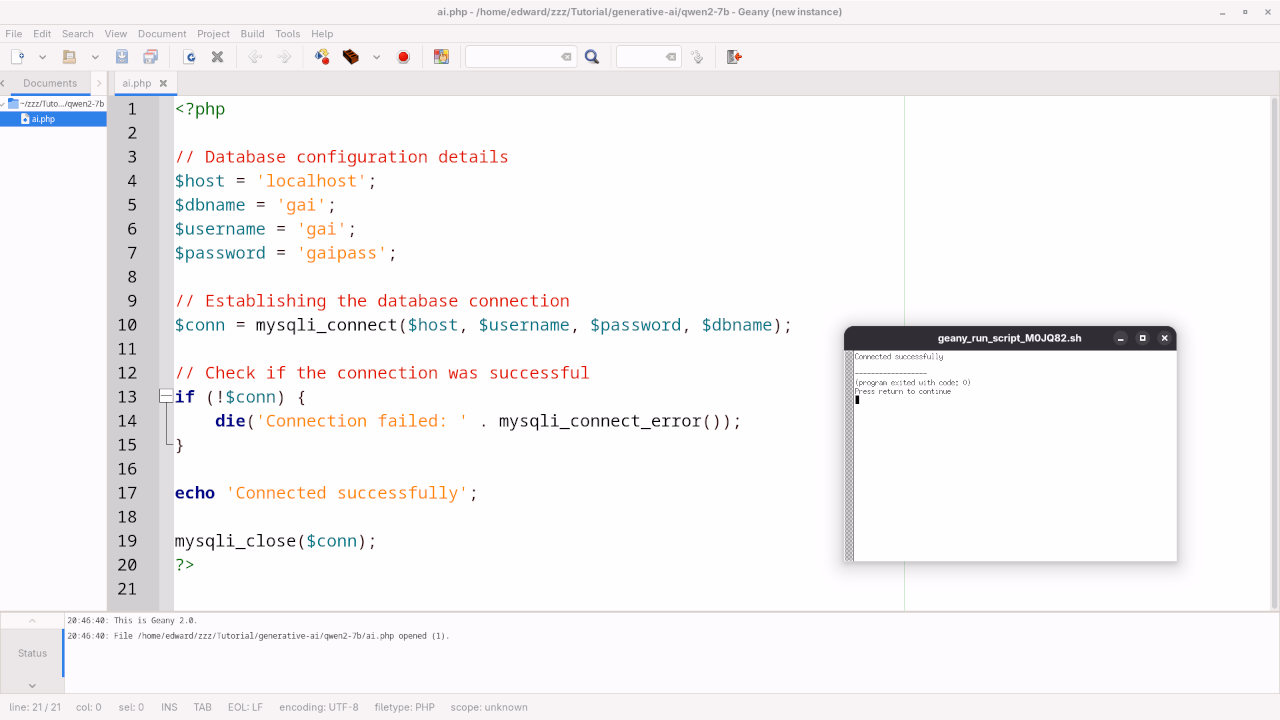Open the Tools menu

coord(288,34)
